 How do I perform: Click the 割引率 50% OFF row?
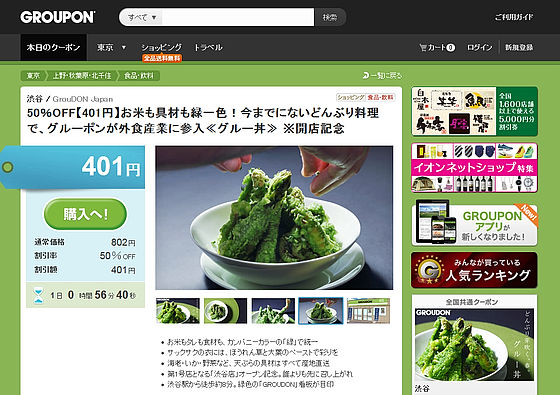click(85, 256)
